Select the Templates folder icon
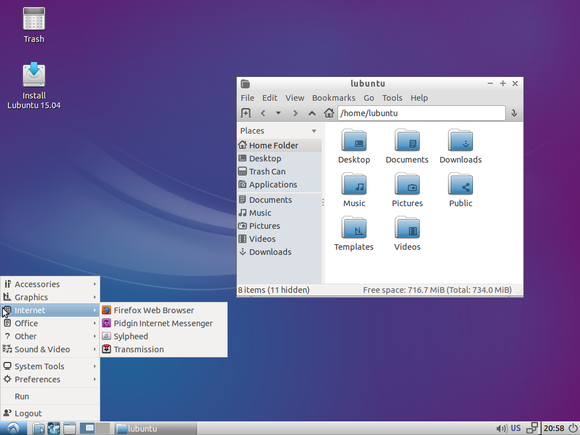This screenshot has height=435, width=580. coord(354,234)
